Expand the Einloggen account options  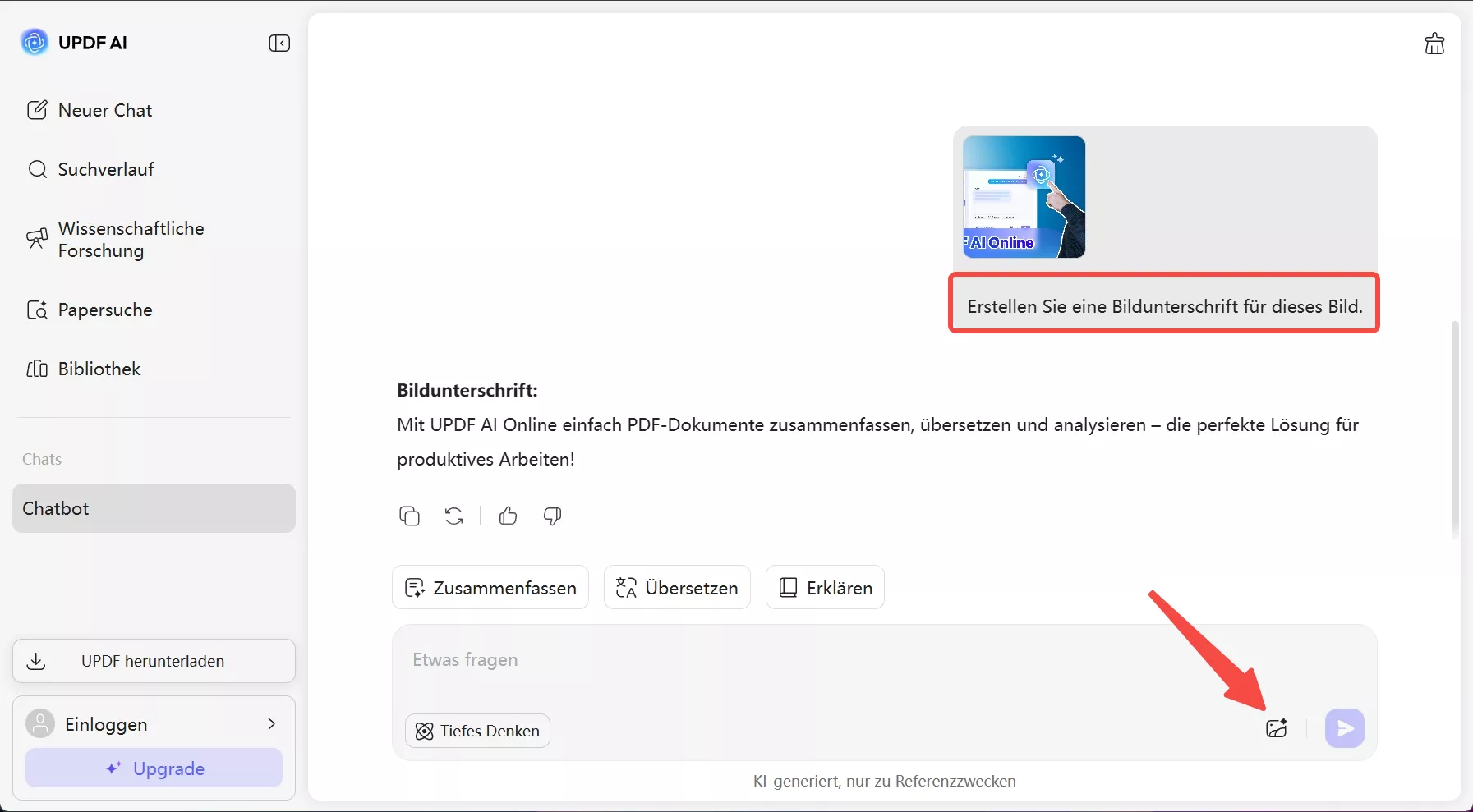pos(272,724)
